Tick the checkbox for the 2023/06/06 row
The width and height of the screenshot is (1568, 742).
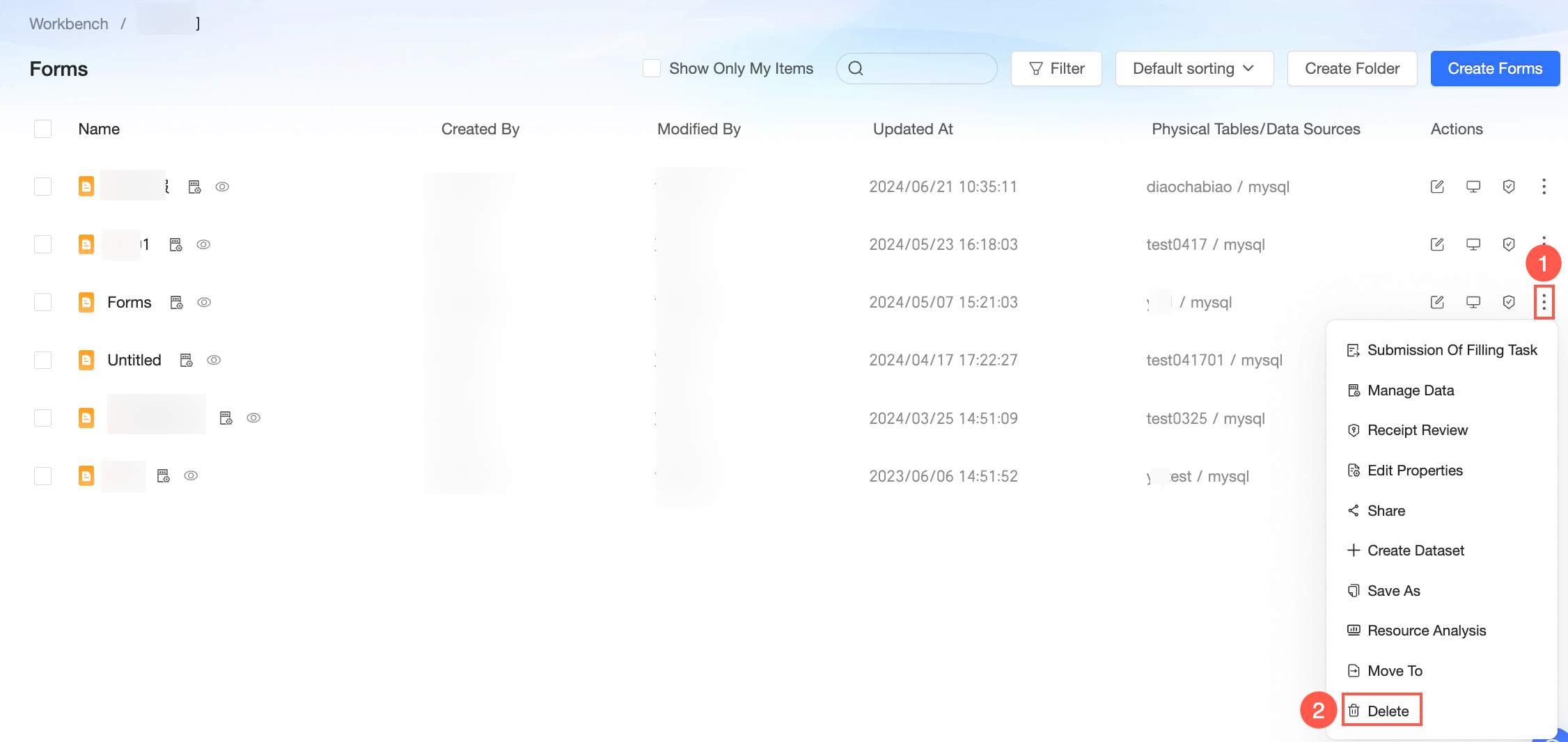43,475
